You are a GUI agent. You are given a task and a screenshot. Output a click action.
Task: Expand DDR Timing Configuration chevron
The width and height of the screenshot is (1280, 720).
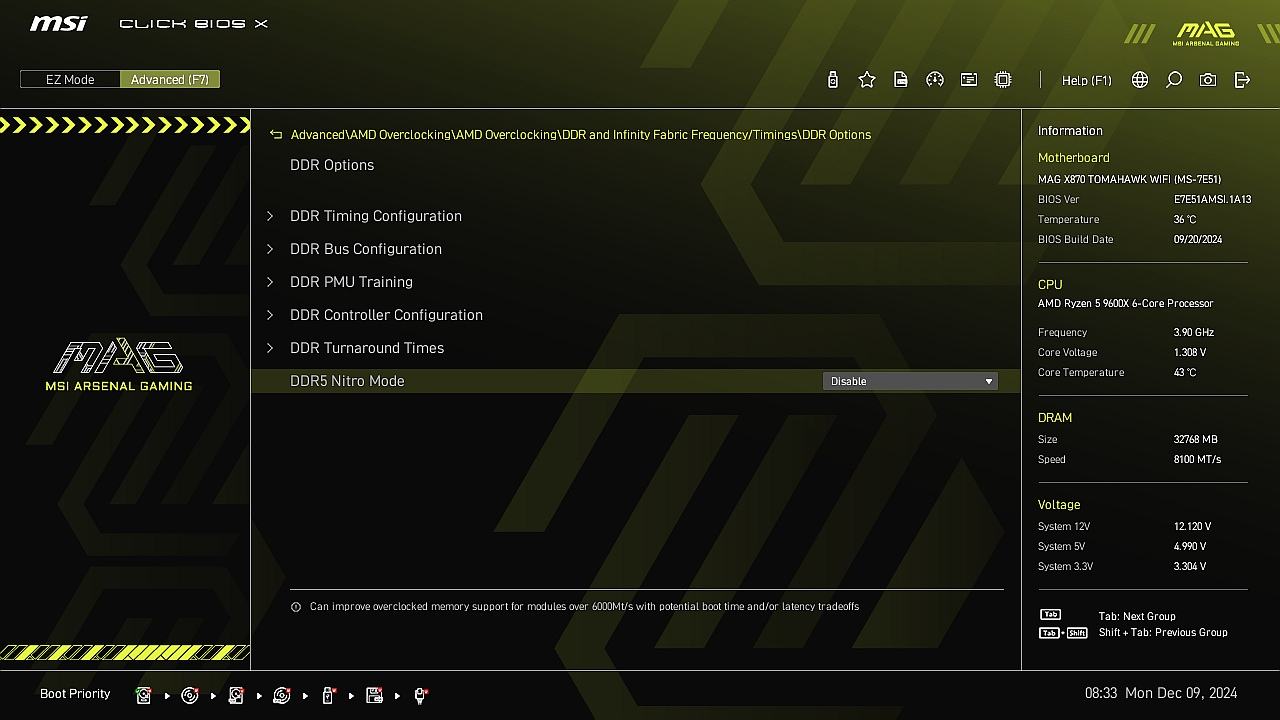point(270,216)
